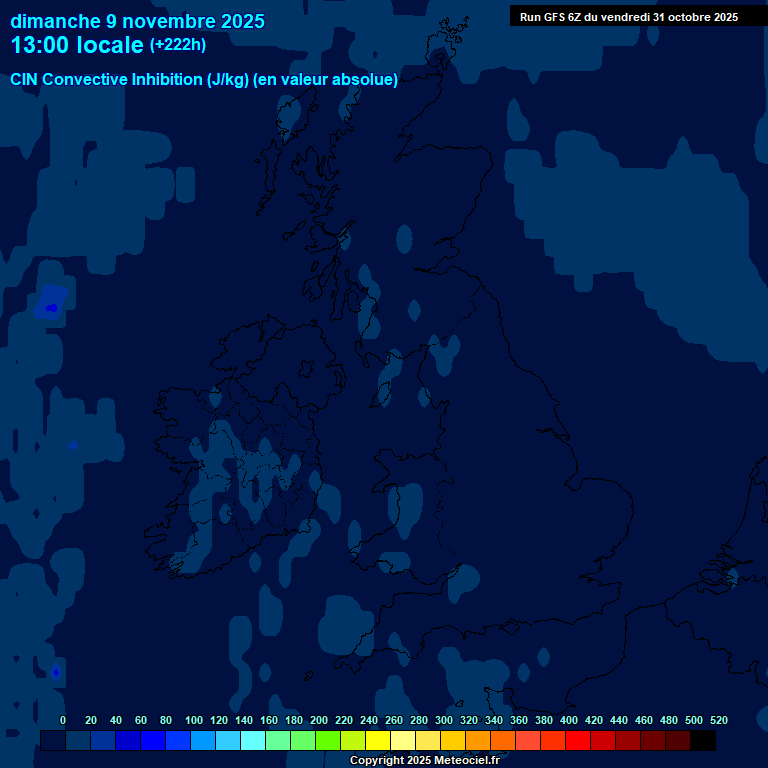Click the (+222h) forecast offset label
Screen dimensions: 768x768
(178, 45)
